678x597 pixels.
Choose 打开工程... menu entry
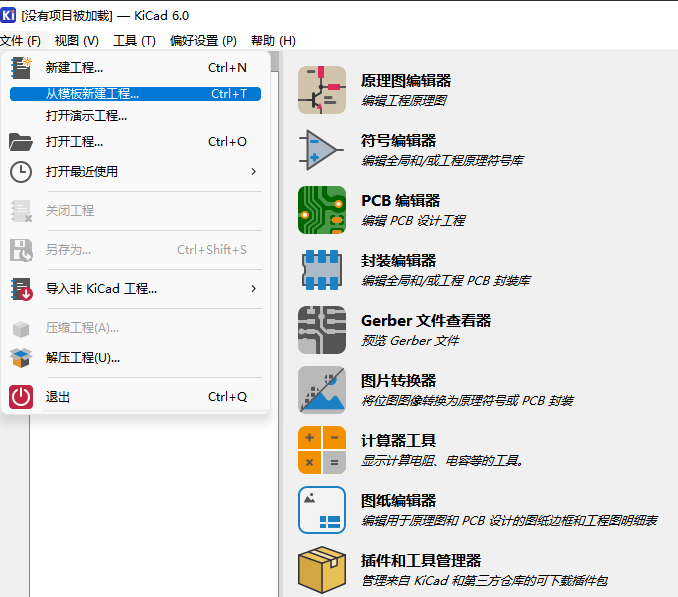(x=135, y=142)
